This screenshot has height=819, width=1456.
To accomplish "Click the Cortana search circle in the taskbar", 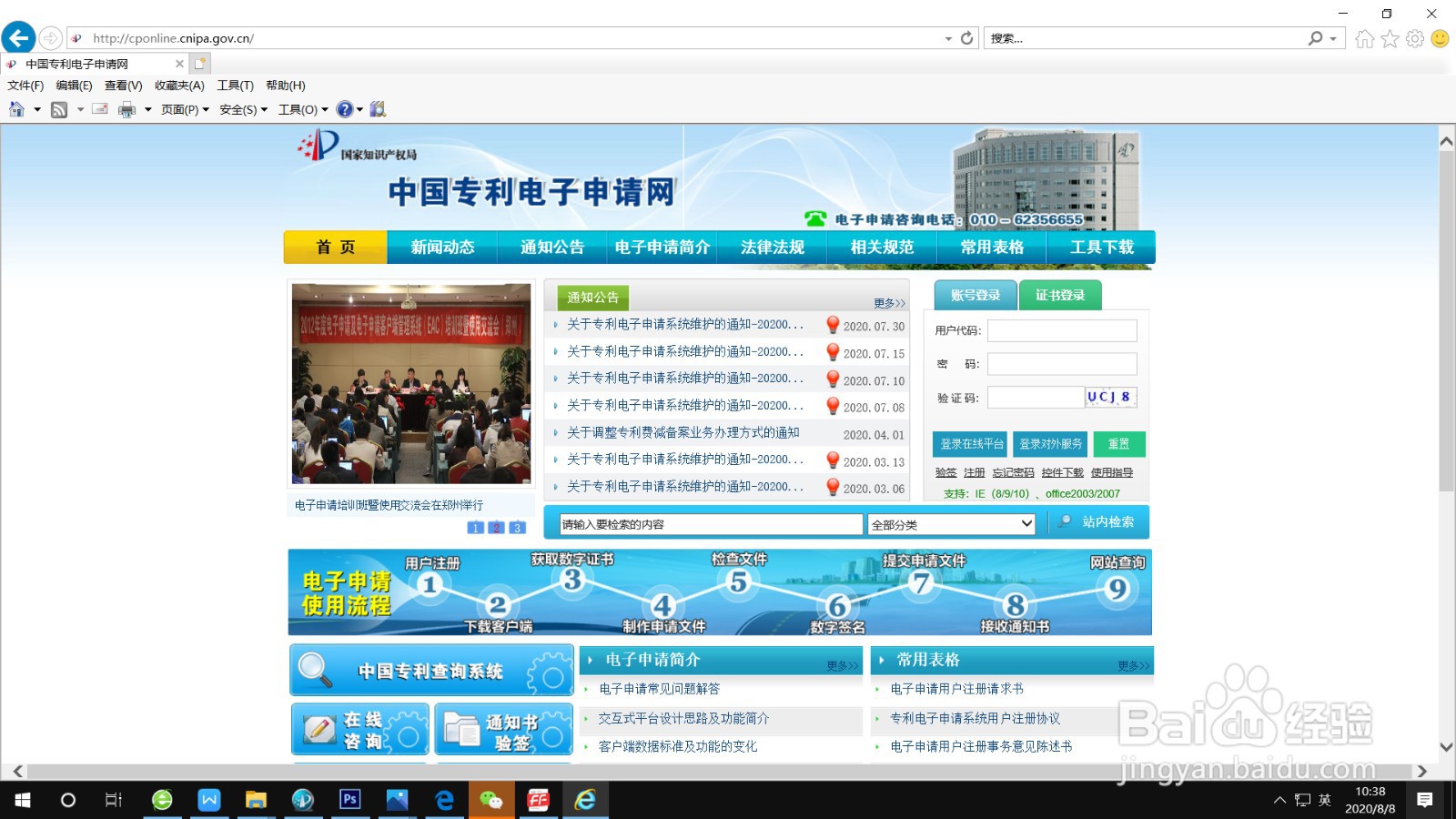I will click(67, 800).
